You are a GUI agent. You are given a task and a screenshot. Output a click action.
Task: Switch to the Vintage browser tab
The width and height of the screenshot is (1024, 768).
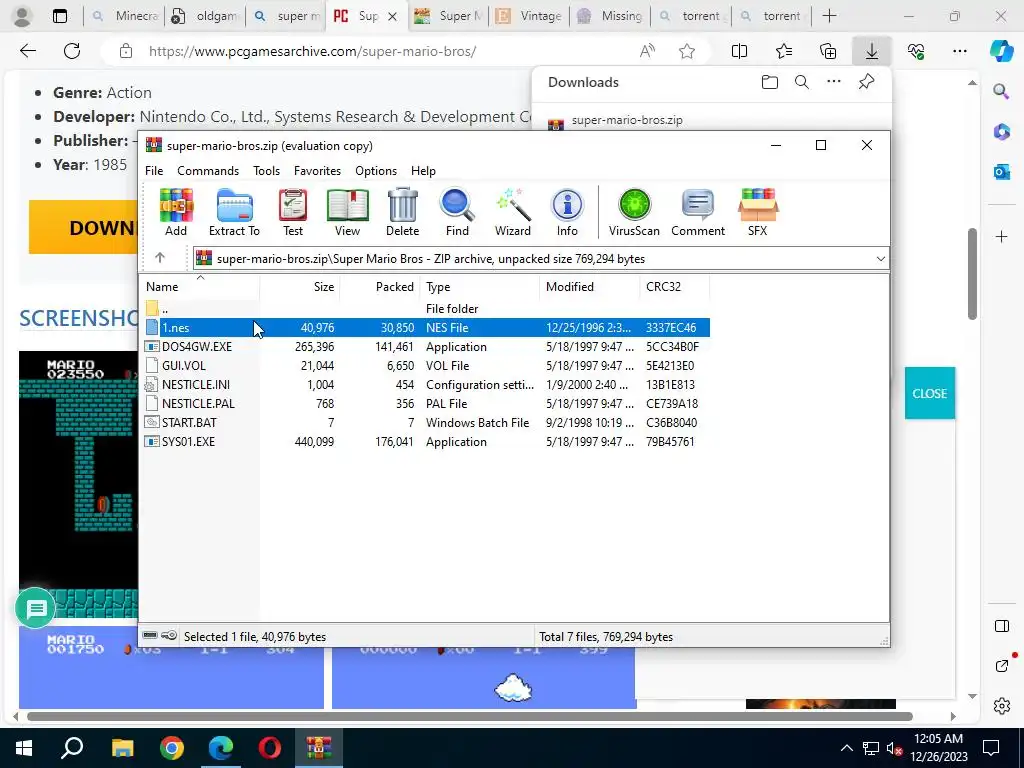point(529,16)
